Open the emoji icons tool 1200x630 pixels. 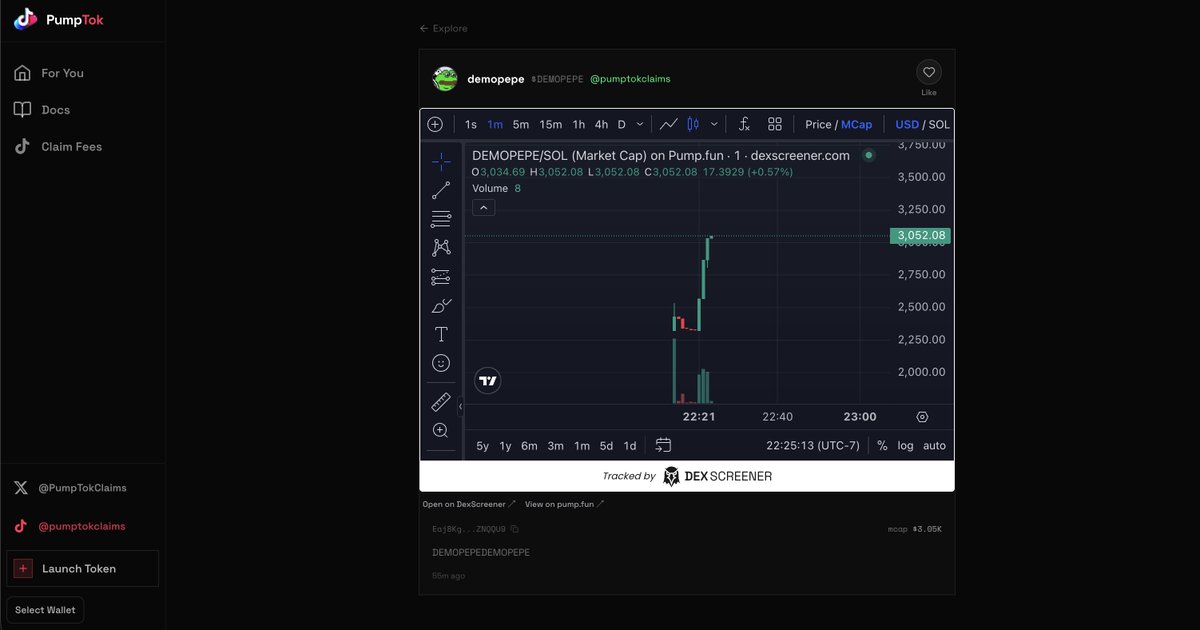[x=441, y=363]
